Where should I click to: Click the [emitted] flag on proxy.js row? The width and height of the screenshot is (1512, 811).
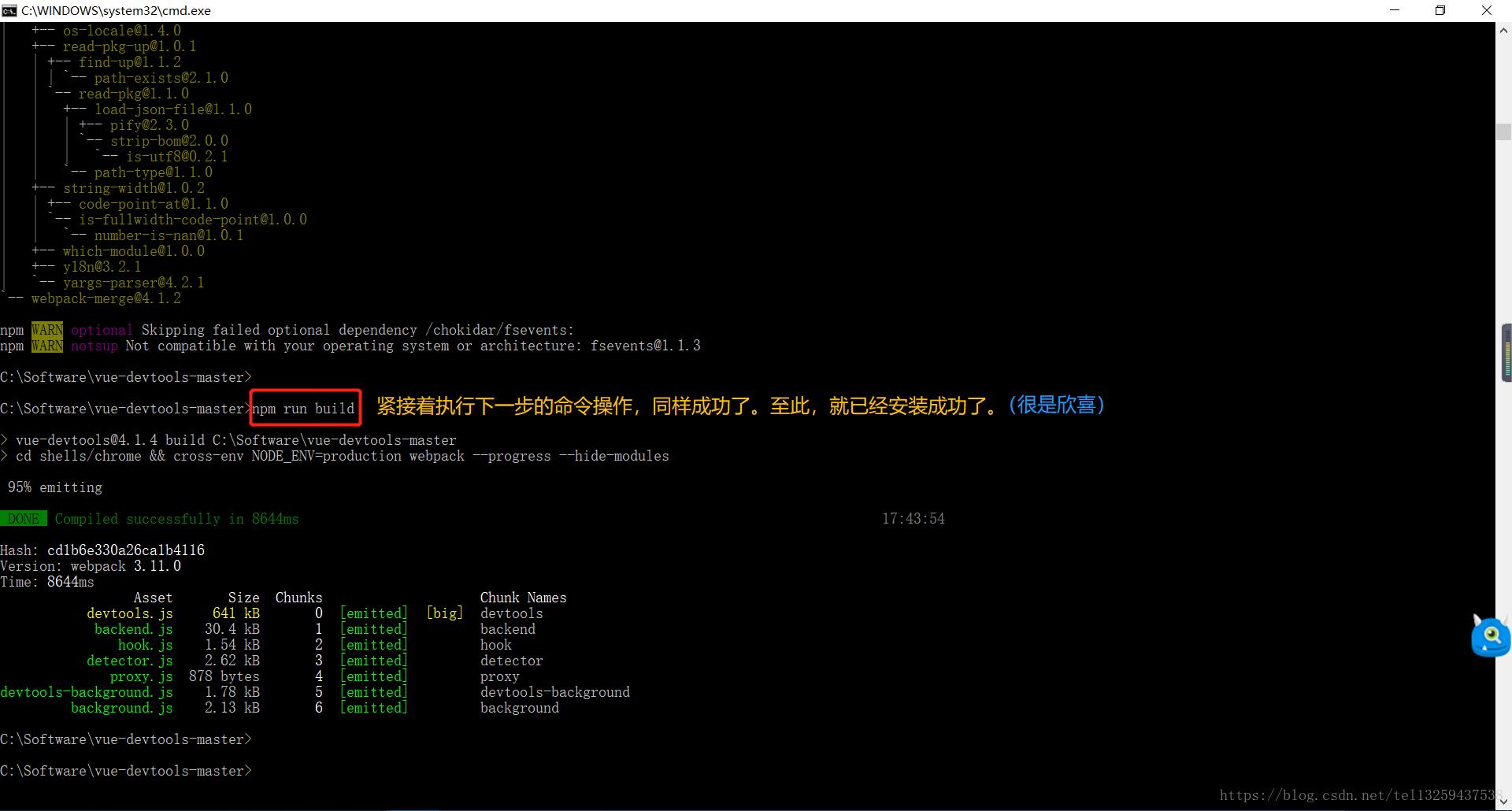pyautogui.click(x=374, y=676)
